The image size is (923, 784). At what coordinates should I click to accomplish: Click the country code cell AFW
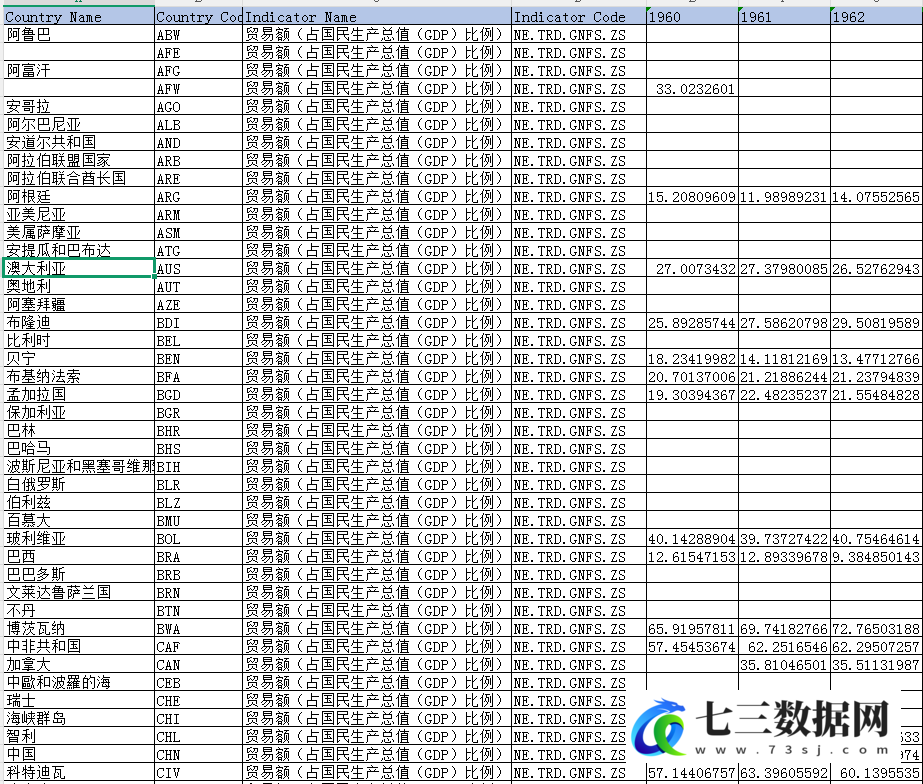tap(199, 89)
